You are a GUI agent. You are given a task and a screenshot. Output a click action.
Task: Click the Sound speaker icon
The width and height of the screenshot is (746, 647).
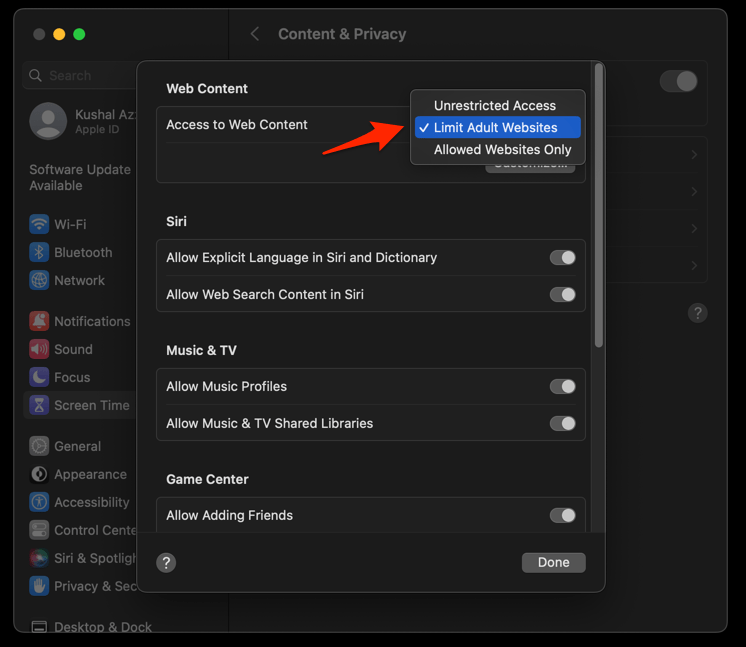[39, 349]
